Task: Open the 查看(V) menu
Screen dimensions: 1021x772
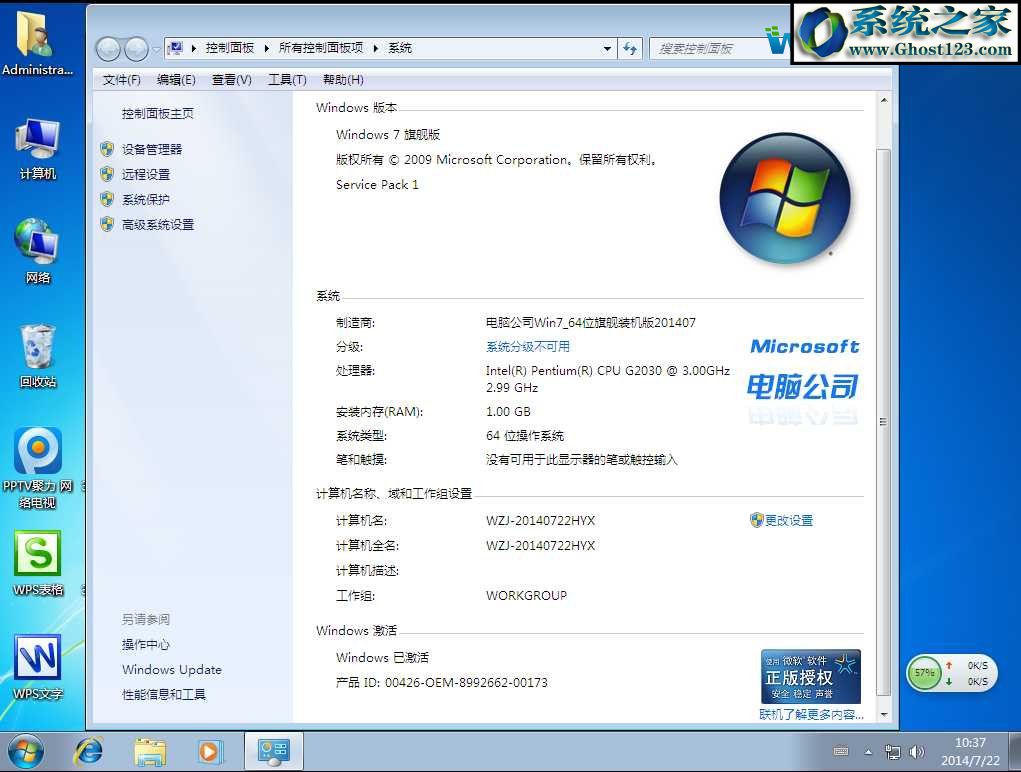Action: (x=231, y=79)
